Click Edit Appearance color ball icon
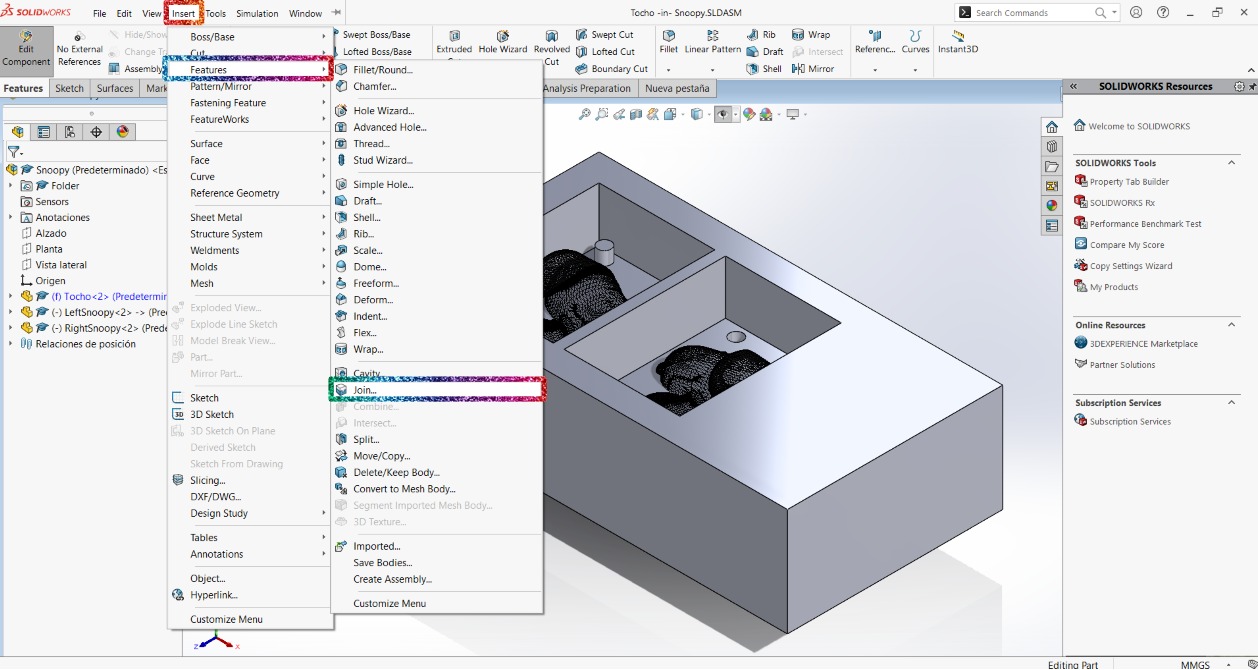The width and height of the screenshot is (1258, 670). pyautogui.click(x=748, y=114)
